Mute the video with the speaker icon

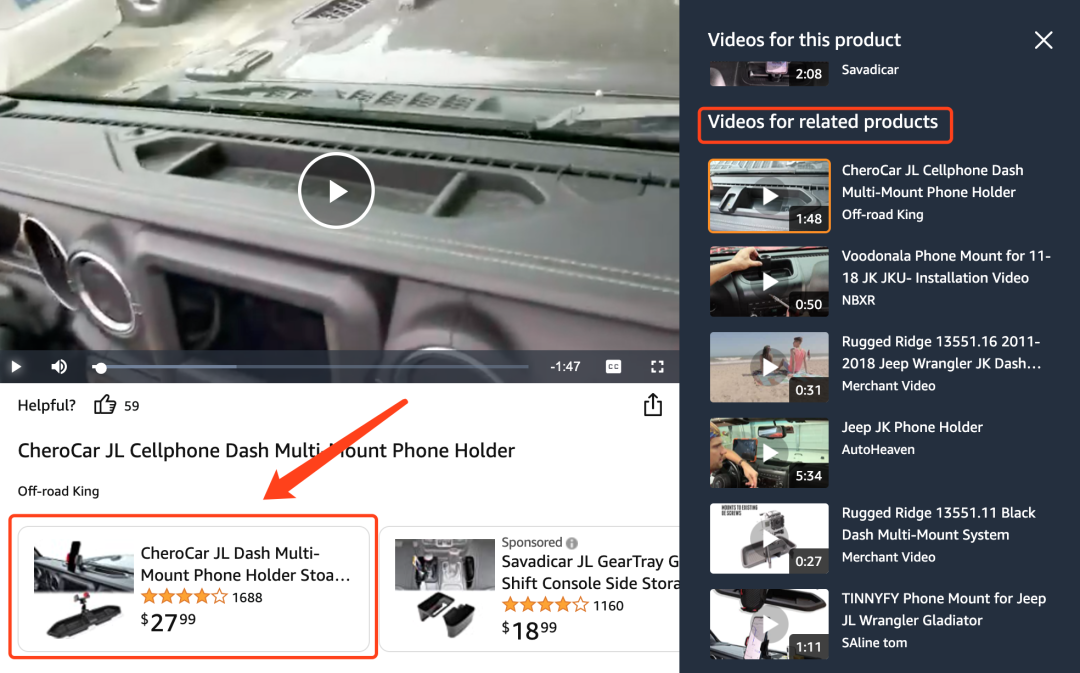point(59,366)
